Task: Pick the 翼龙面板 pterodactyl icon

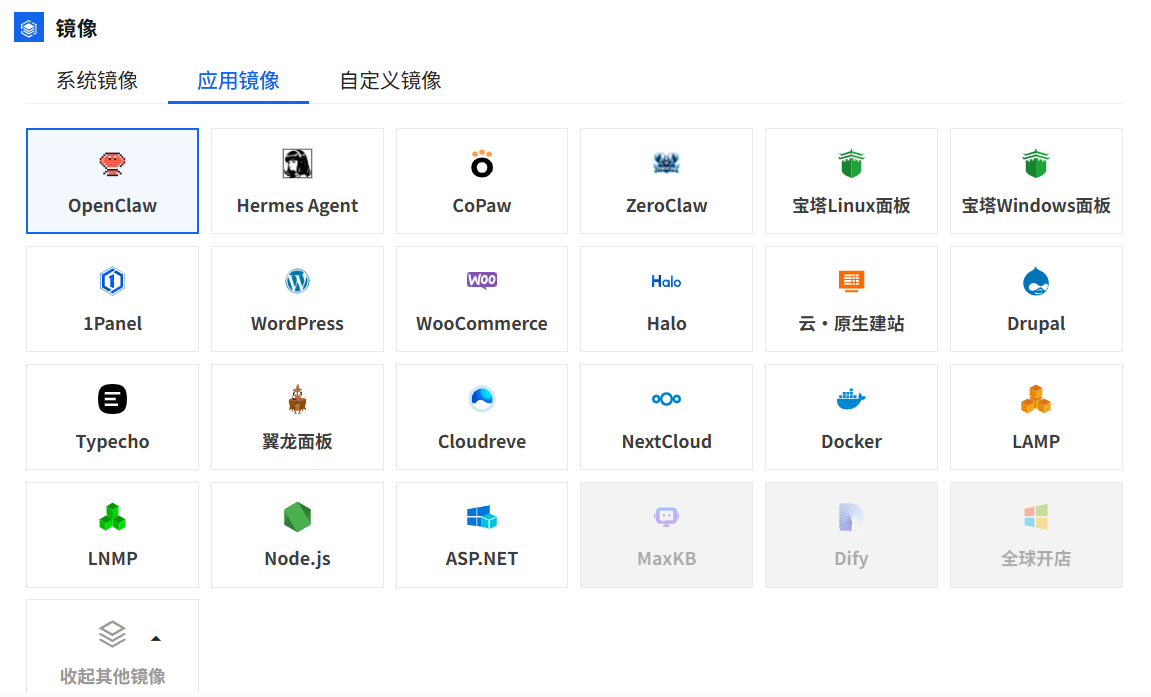Action: pos(297,399)
